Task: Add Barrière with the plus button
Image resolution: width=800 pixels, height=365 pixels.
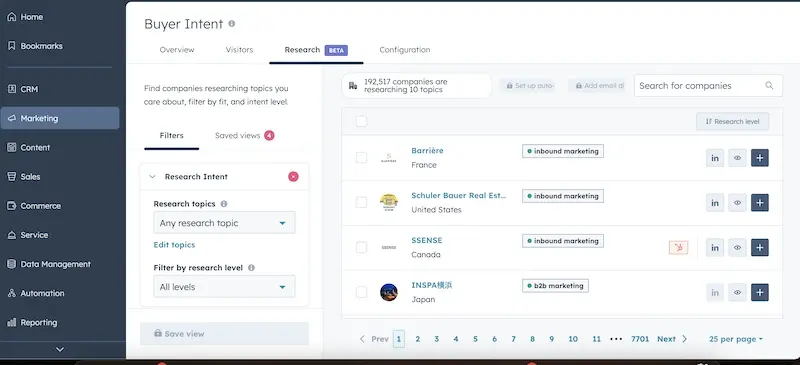Action: [x=760, y=158]
